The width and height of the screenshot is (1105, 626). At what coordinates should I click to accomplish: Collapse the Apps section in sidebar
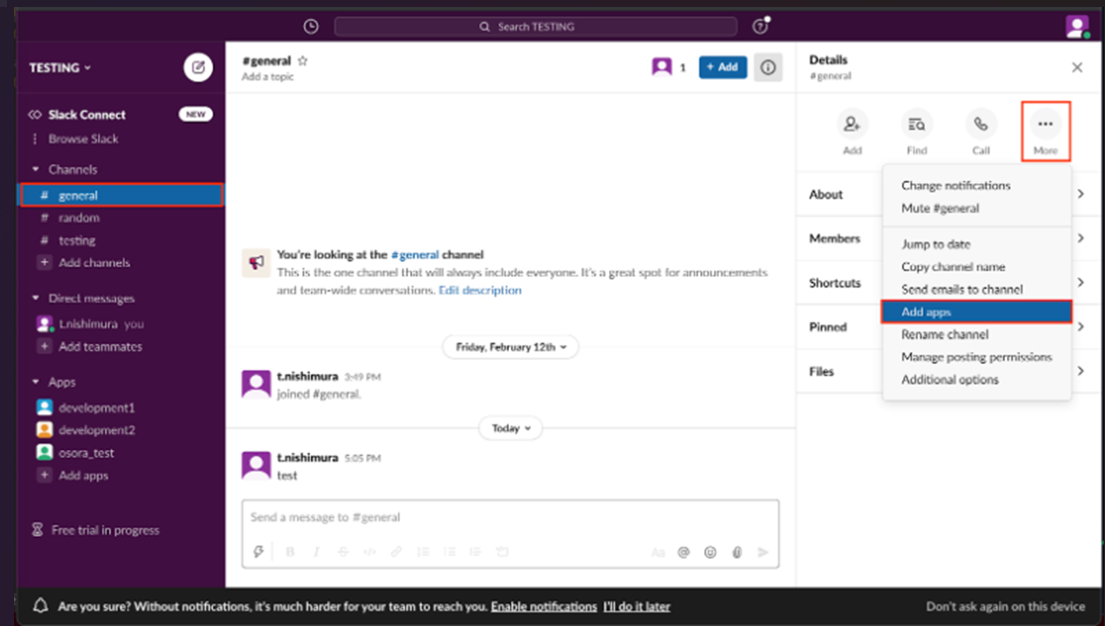pos(35,382)
